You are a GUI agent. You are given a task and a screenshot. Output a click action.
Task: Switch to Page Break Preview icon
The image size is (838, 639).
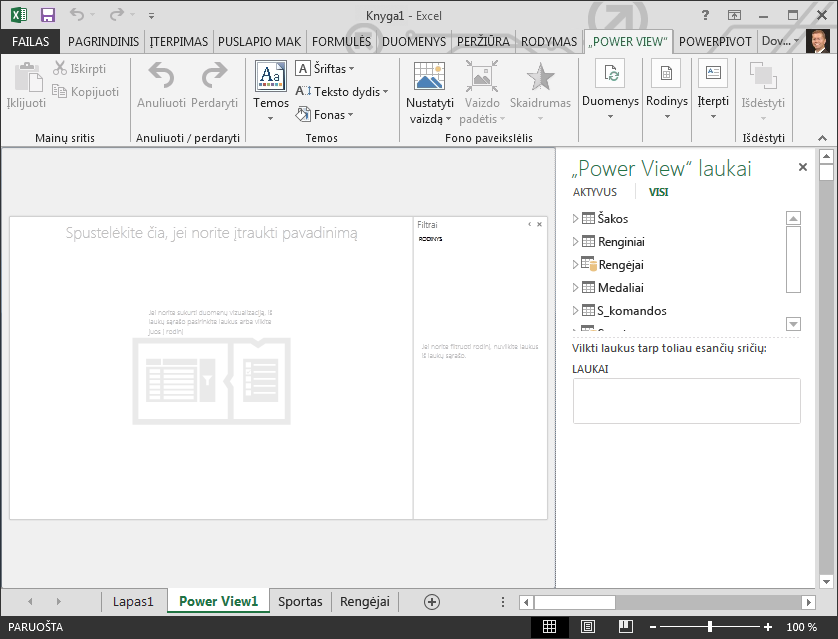tap(626, 627)
